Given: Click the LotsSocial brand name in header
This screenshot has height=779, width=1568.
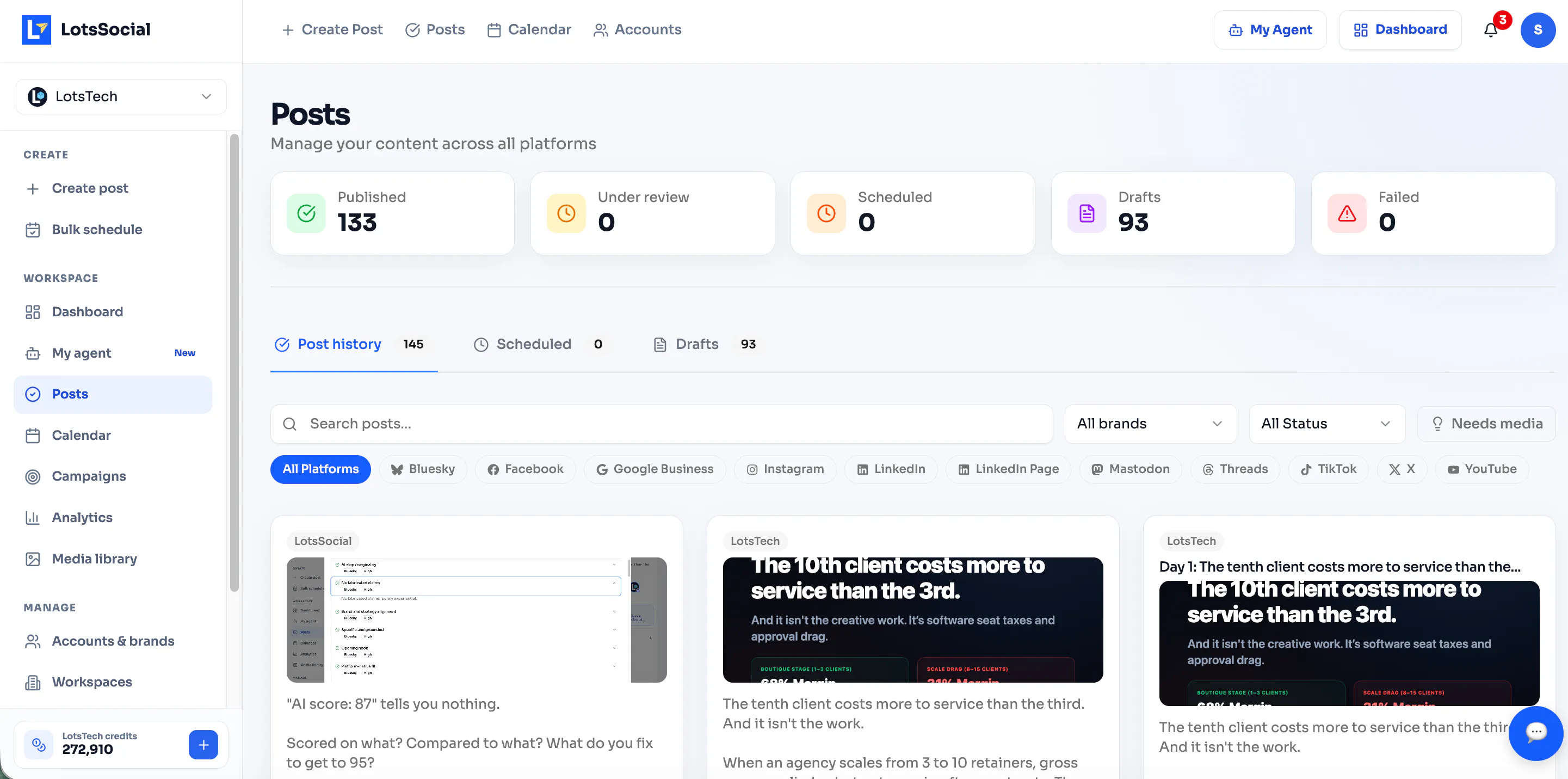Looking at the screenshot, I should coord(106,30).
